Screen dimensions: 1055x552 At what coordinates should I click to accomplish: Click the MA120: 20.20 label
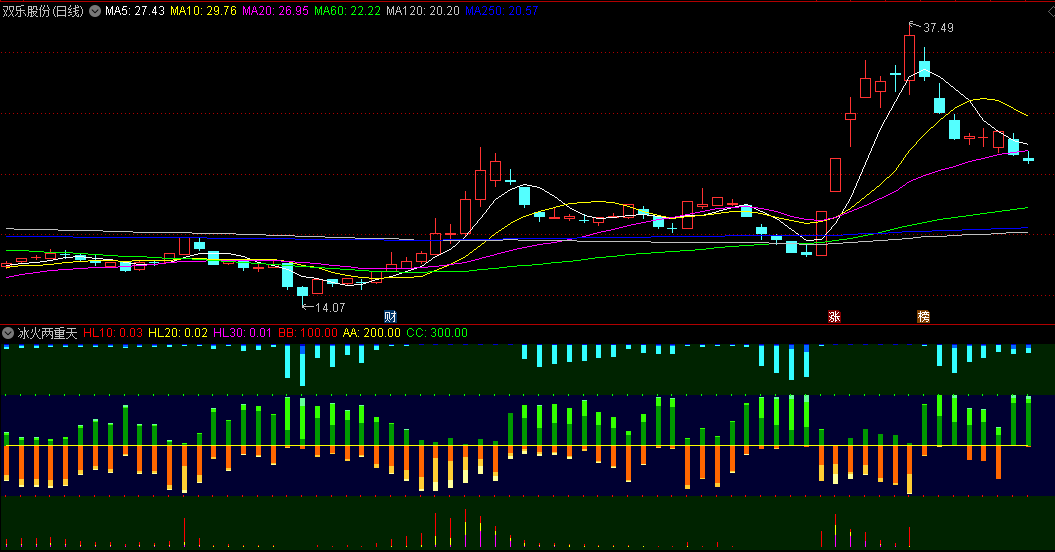[423, 11]
